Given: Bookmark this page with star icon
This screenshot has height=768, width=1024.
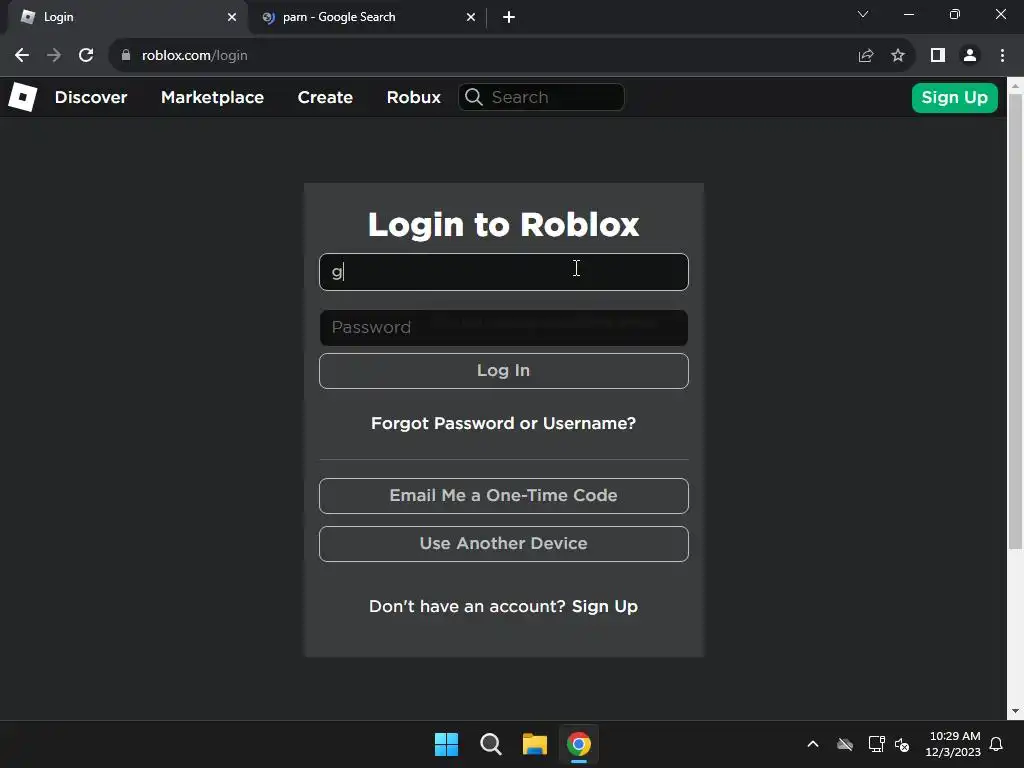Looking at the screenshot, I should tap(898, 56).
